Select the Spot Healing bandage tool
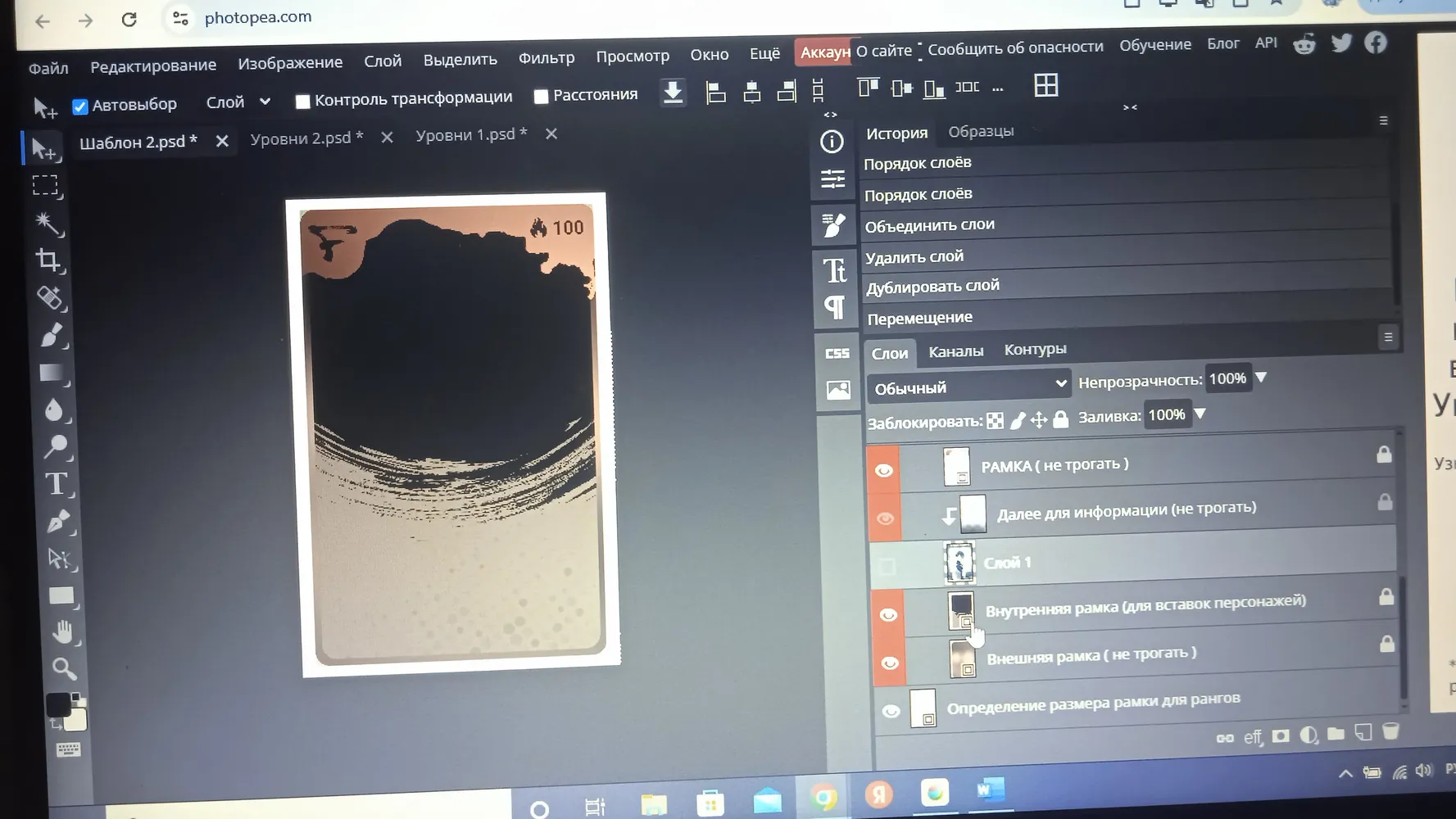1456x819 pixels. click(x=51, y=298)
